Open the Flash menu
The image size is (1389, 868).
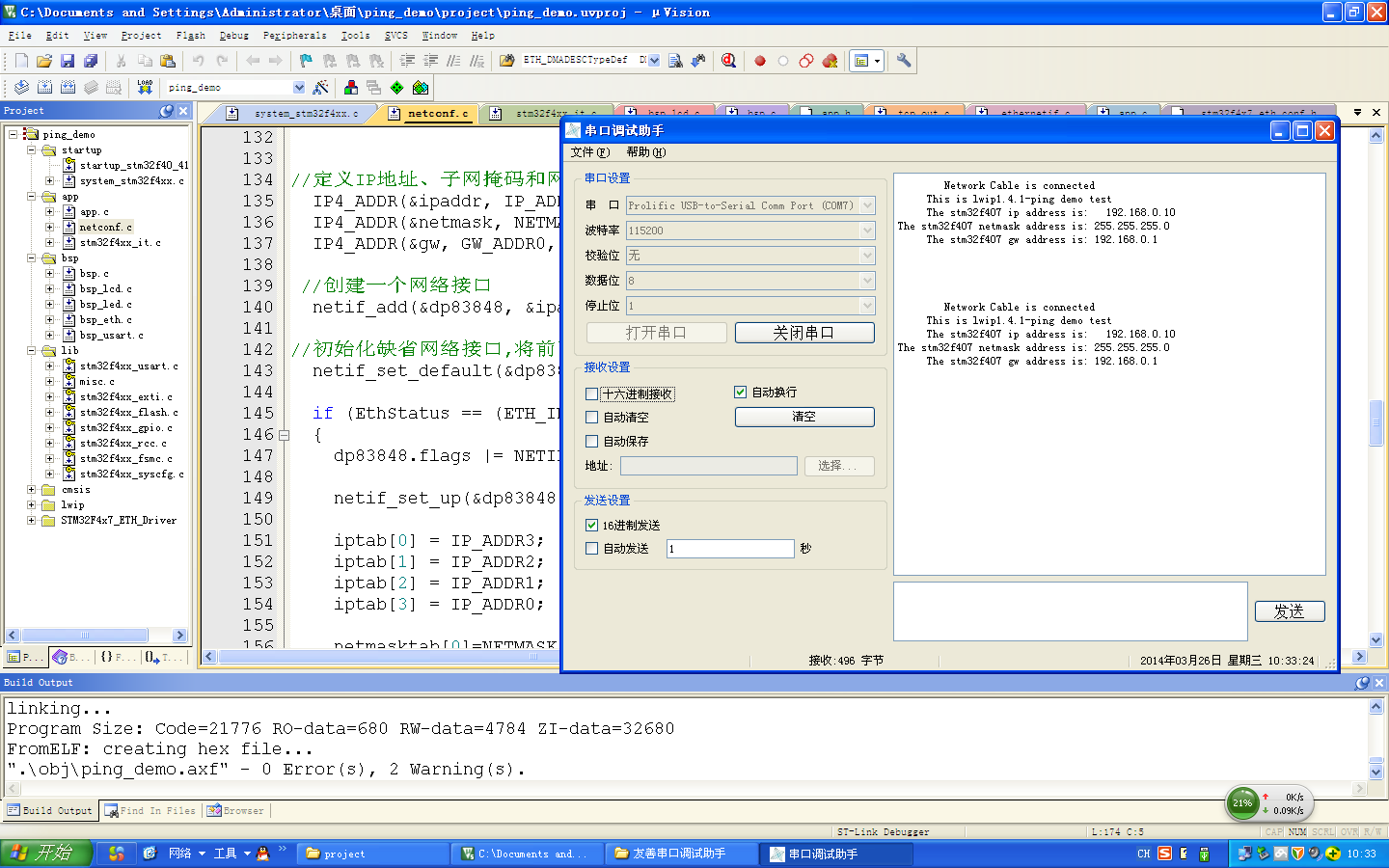pyautogui.click(x=191, y=36)
